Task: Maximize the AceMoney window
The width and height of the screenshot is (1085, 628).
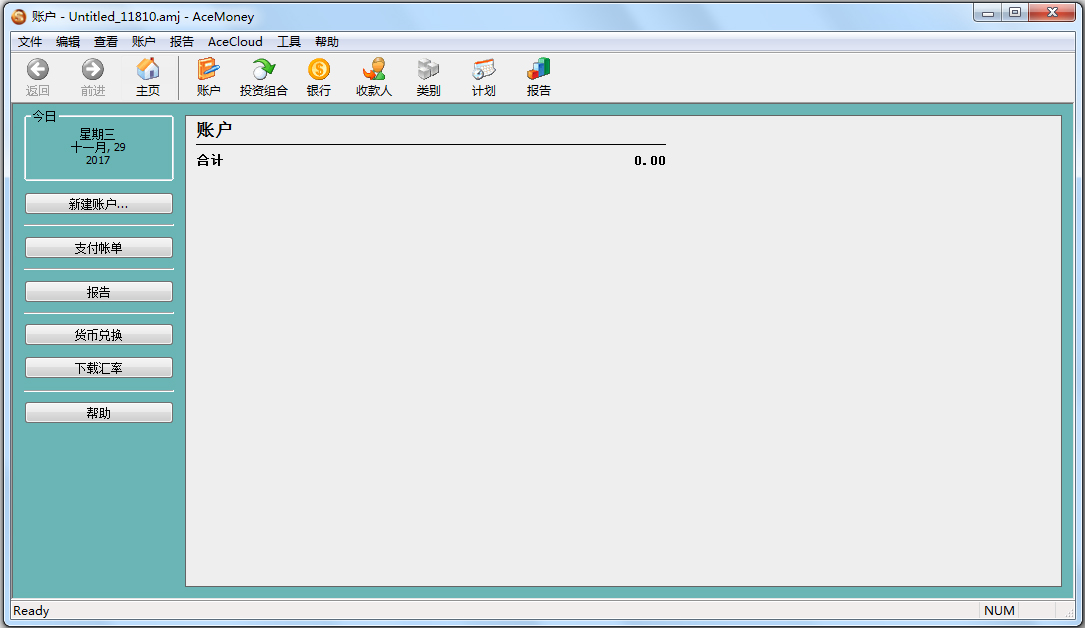Action: click(x=1015, y=12)
